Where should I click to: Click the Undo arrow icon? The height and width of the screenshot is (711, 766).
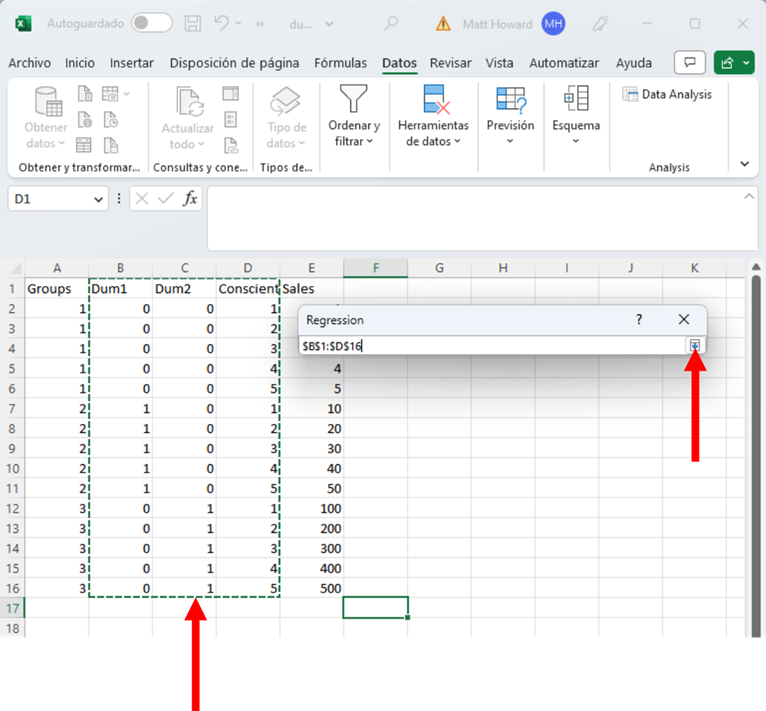(x=225, y=23)
